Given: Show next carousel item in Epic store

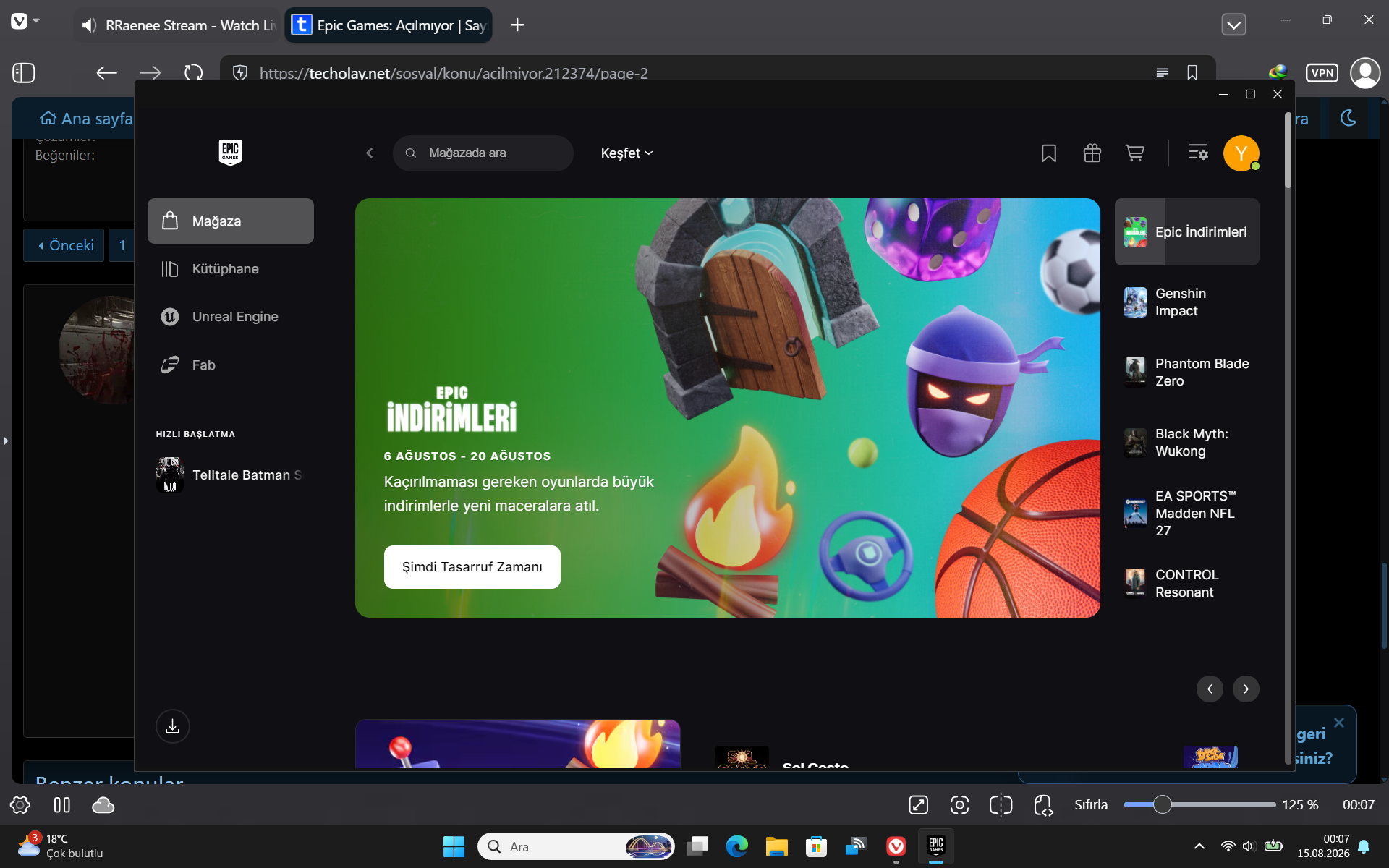Looking at the screenshot, I should click(1246, 689).
